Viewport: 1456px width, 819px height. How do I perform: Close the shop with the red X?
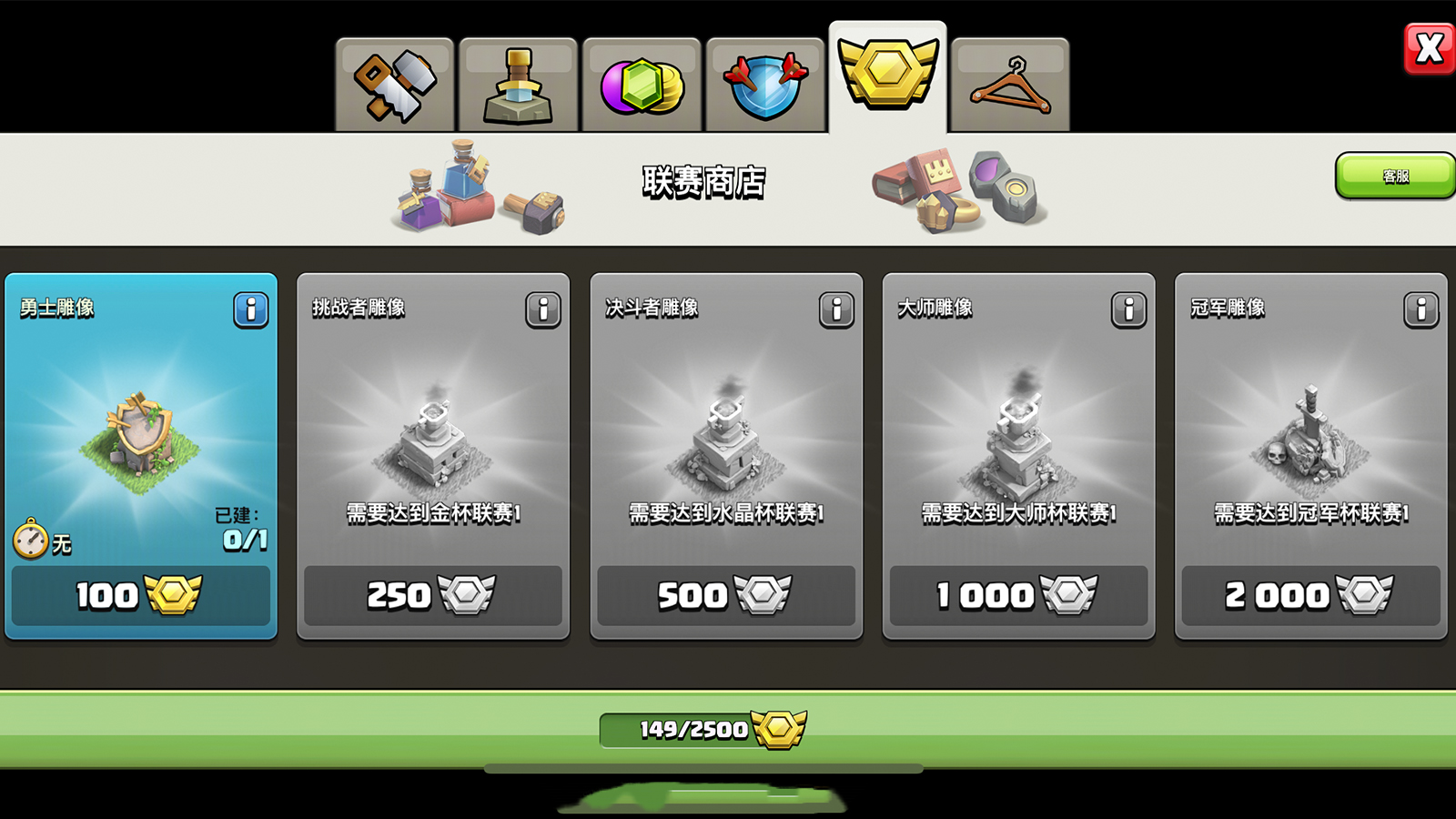[1429, 48]
